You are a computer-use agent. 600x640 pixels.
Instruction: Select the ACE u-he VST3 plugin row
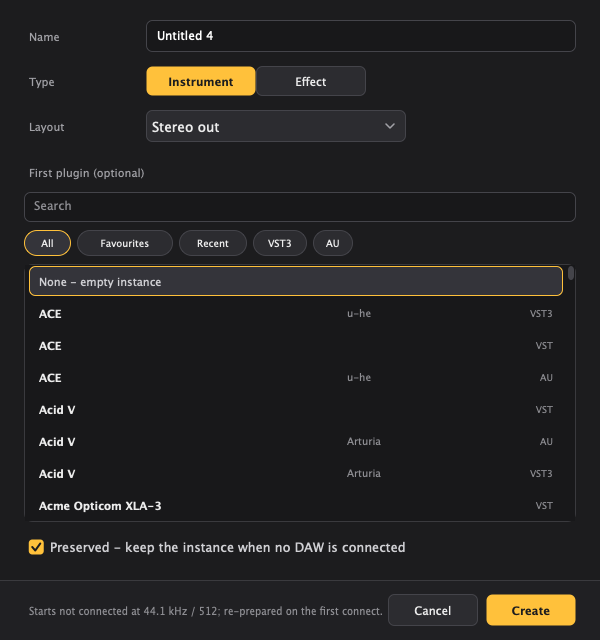pos(296,313)
